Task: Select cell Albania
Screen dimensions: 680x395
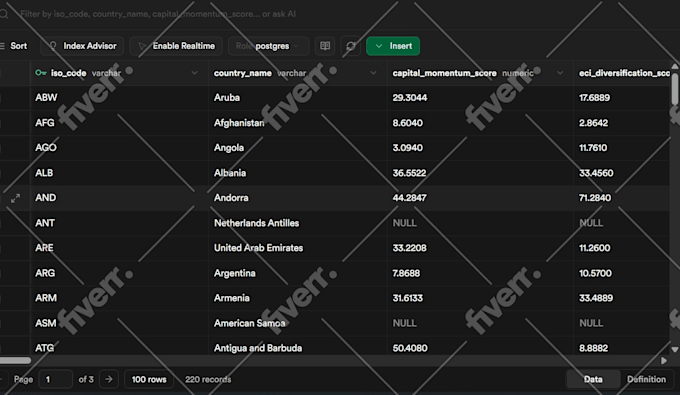Action: point(298,173)
